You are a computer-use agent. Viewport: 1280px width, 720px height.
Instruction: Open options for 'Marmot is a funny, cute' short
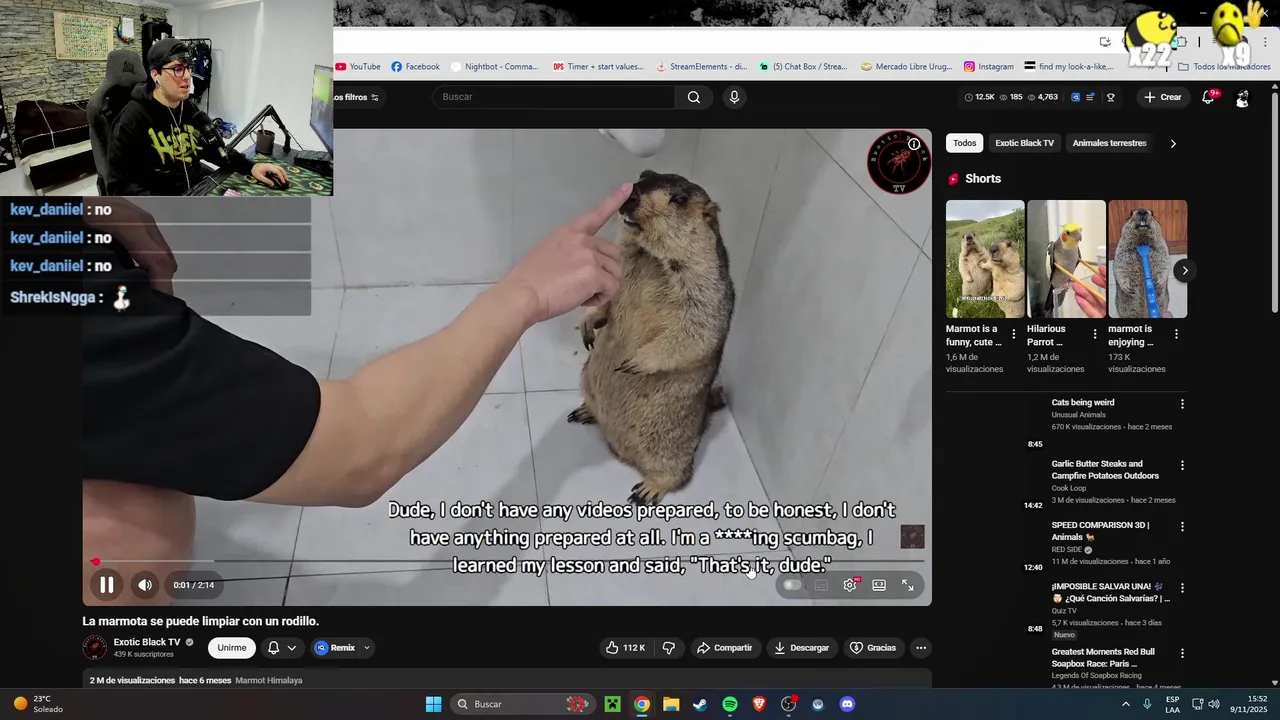[1014, 334]
